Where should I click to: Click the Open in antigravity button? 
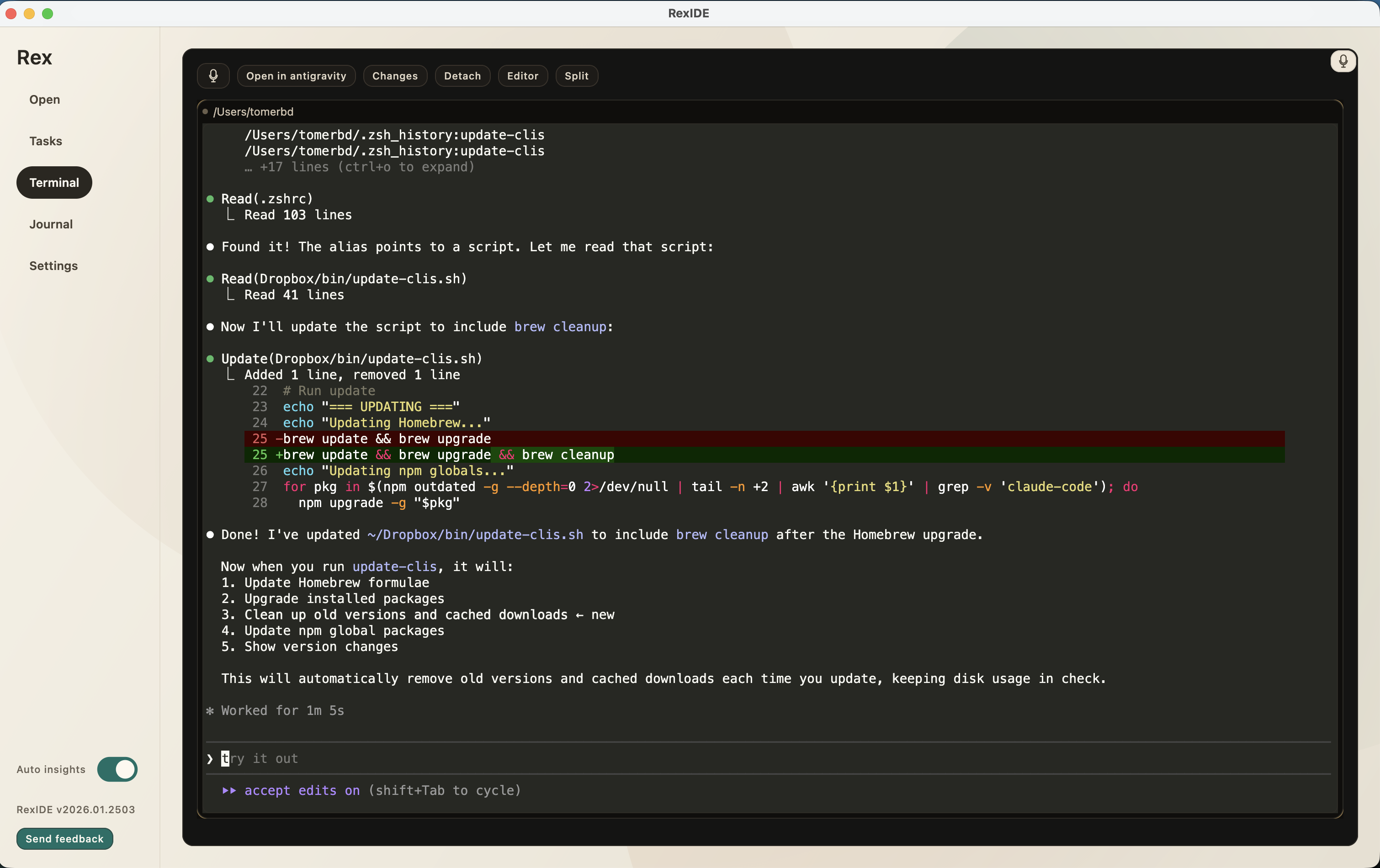tap(296, 76)
